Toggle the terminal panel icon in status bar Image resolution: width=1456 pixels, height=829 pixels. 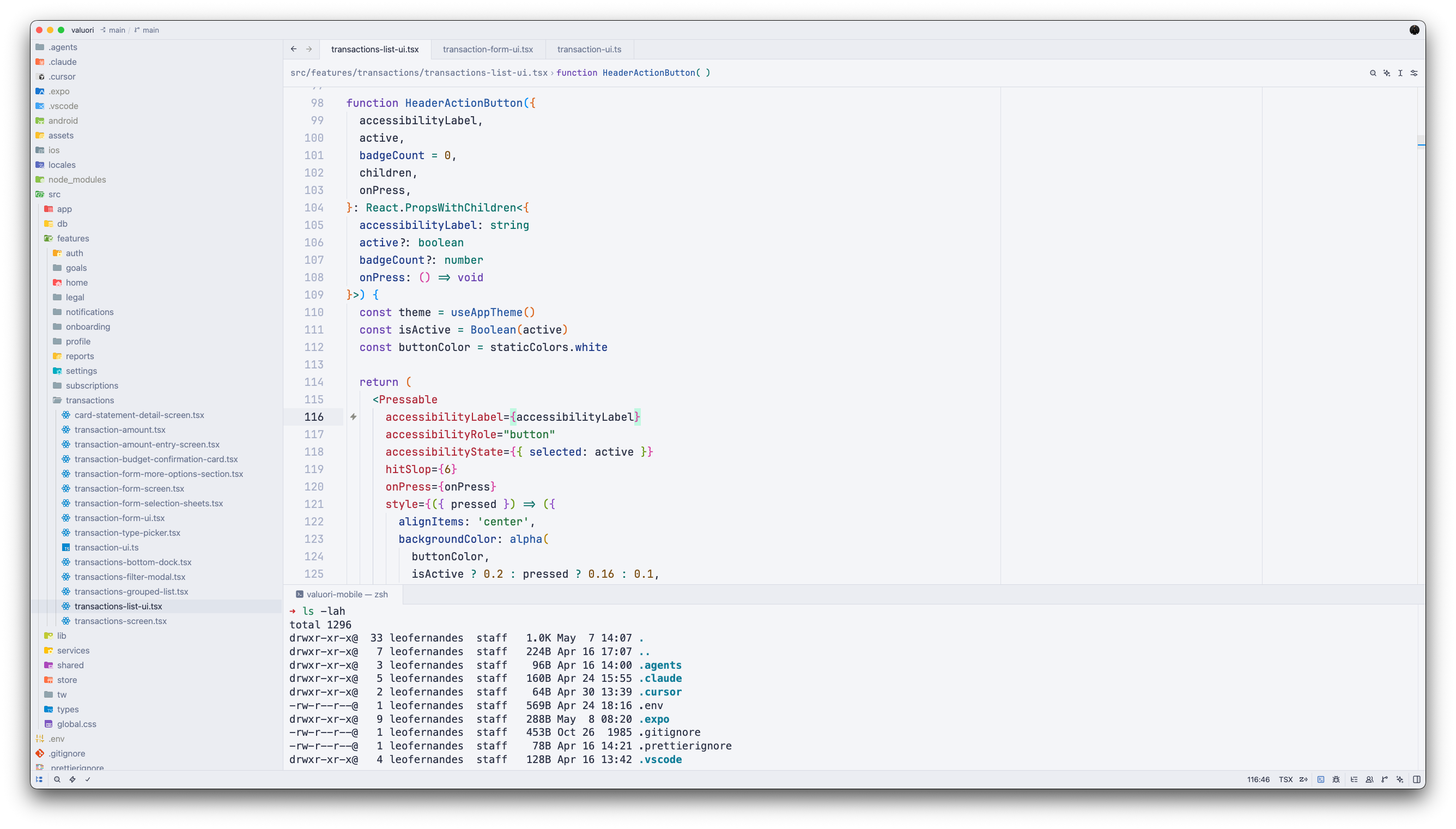1320,779
